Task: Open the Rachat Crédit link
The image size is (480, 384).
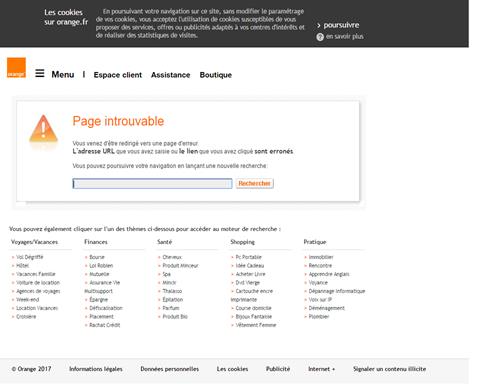Action: 104,325
